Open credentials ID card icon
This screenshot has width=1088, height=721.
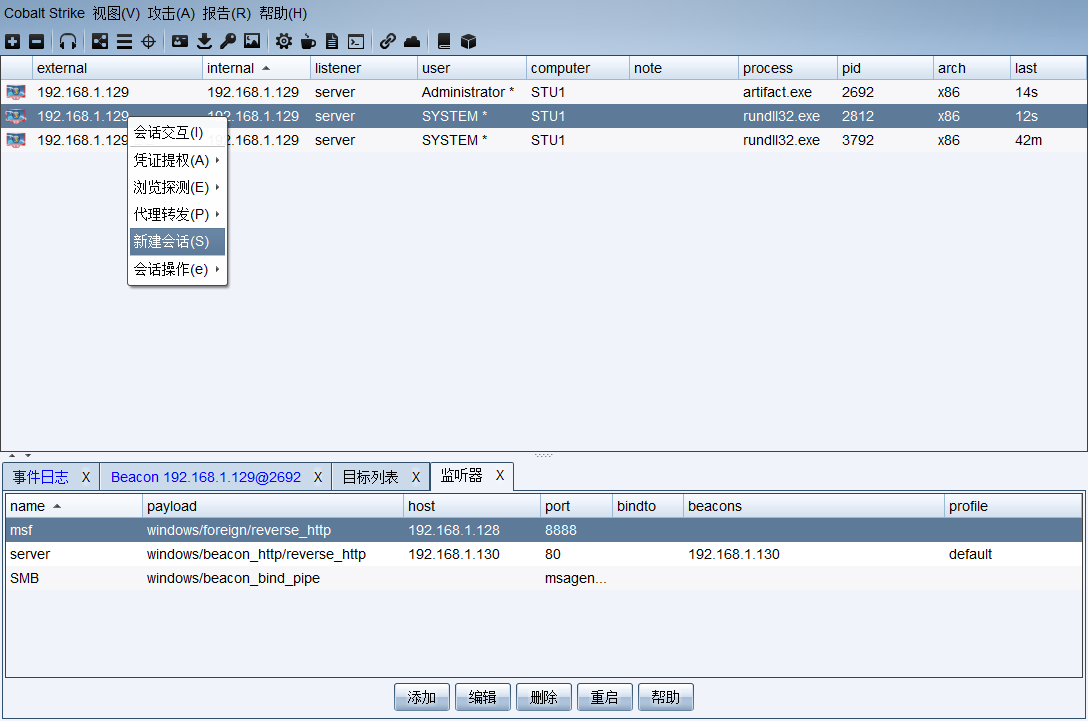click(x=180, y=42)
